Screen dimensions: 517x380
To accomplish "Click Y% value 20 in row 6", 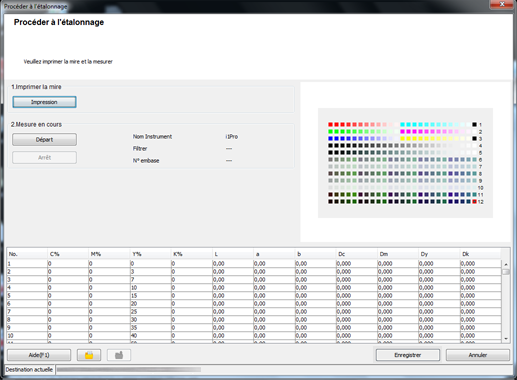I will [150, 304].
